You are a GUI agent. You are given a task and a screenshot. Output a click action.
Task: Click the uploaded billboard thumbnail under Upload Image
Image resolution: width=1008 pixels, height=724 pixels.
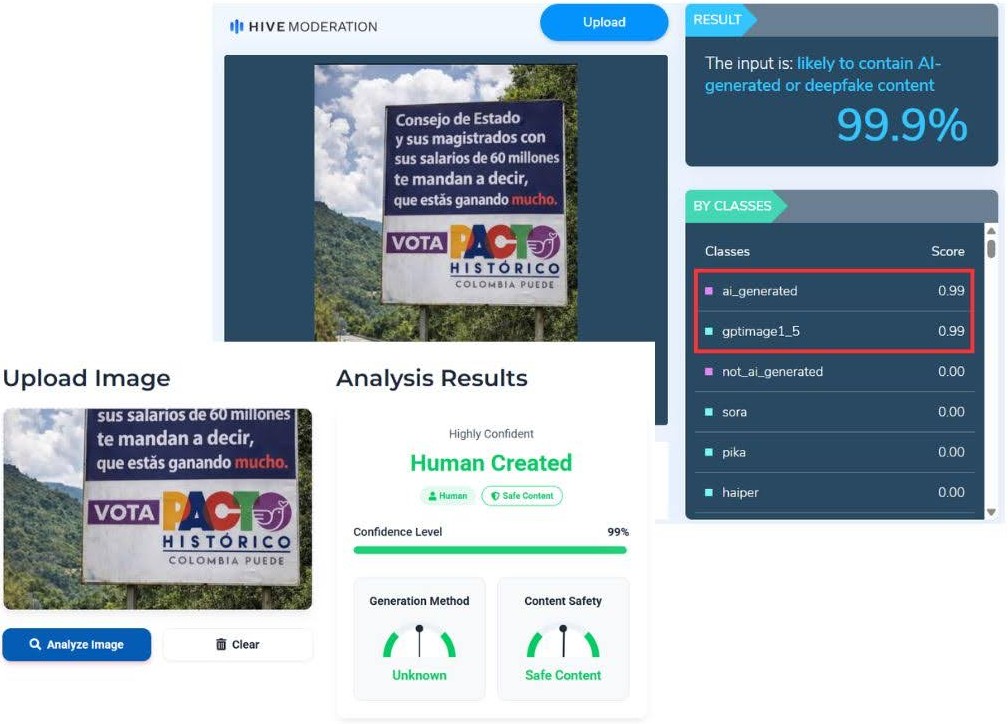tap(157, 508)
